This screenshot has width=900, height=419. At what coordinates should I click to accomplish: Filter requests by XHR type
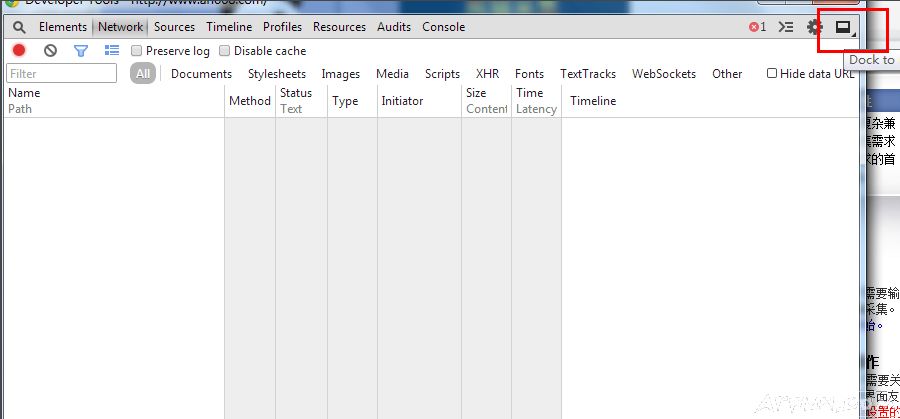point(487,74)
